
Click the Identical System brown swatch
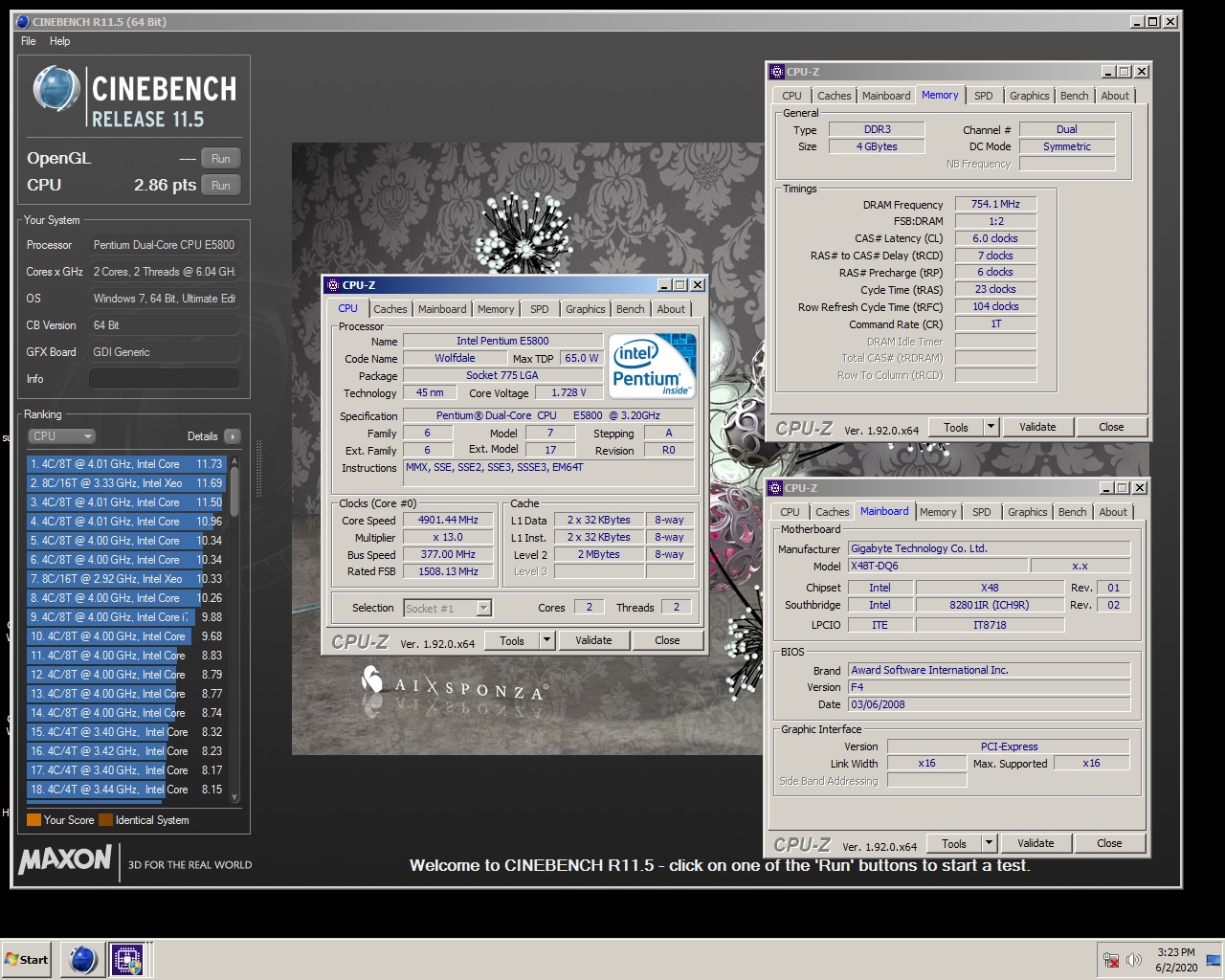[105, 820]
